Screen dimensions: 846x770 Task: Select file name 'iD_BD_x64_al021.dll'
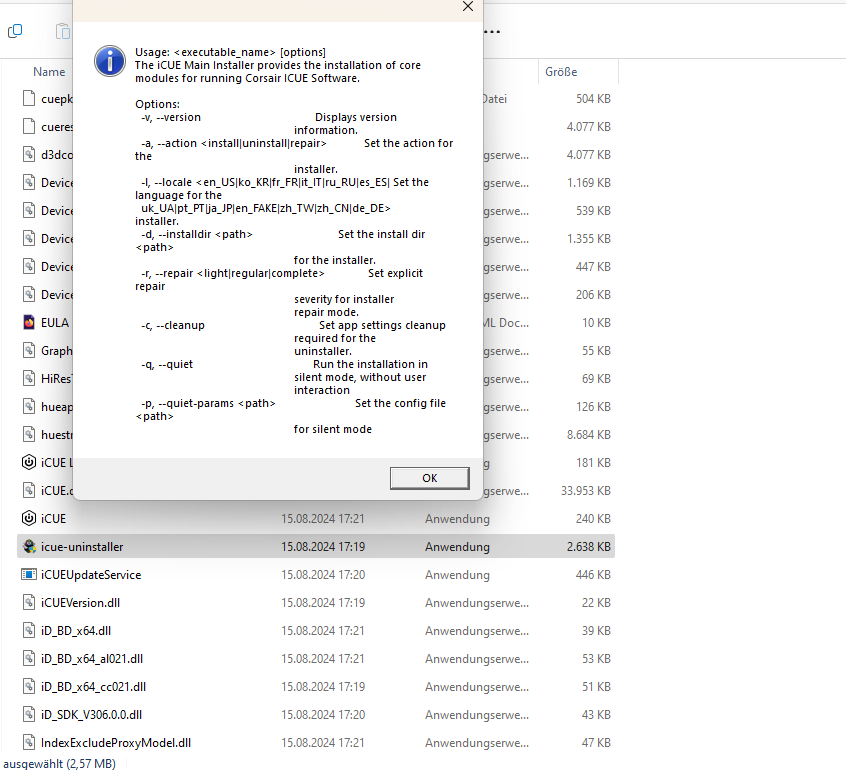[x=92, y=659]
